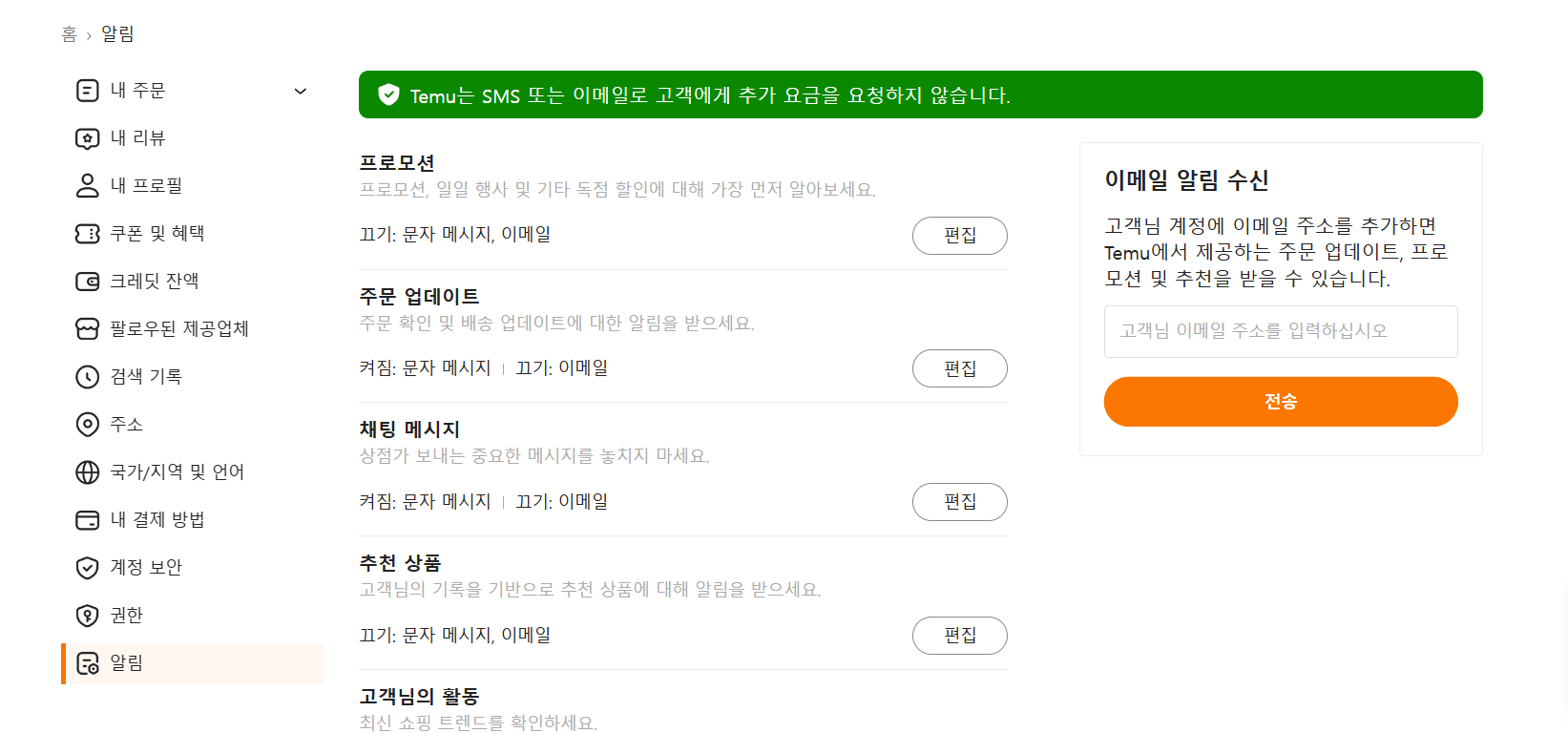
Task: Open 계정 보안 shield icon
Action: pyautogui.click(x=87, y=567)
